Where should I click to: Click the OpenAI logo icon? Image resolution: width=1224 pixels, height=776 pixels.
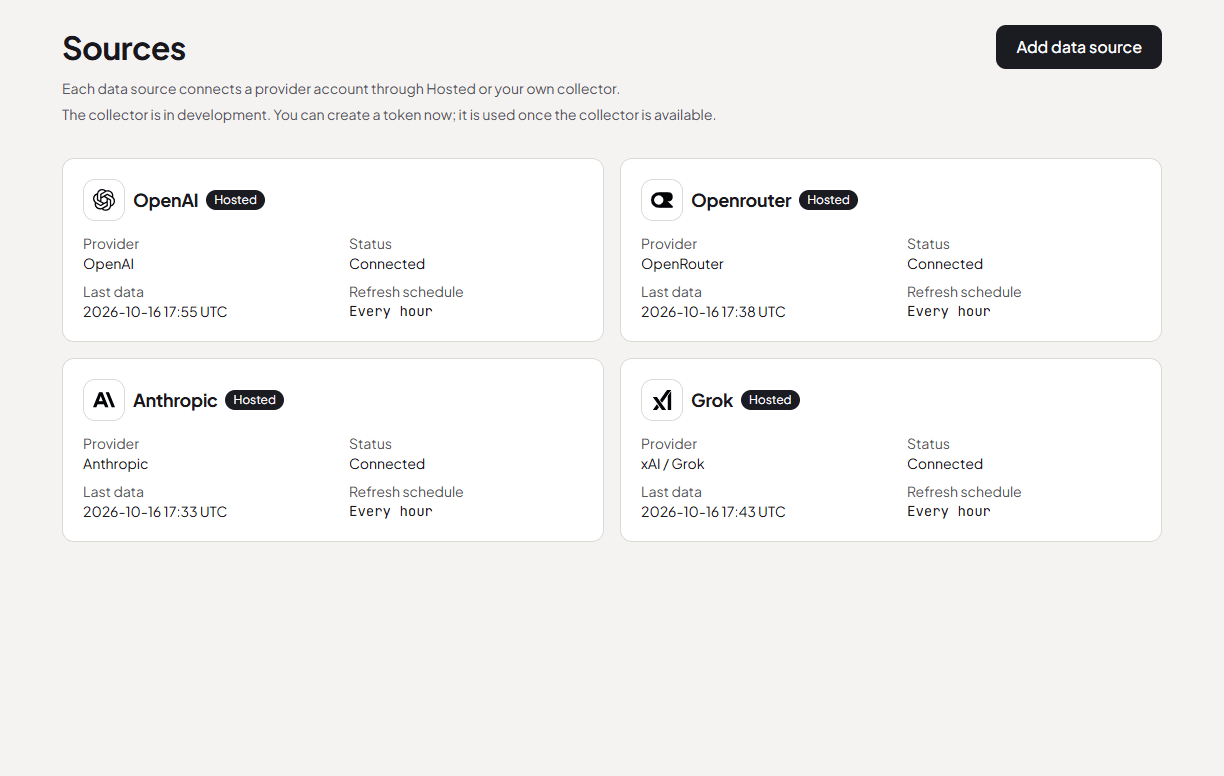104,200
